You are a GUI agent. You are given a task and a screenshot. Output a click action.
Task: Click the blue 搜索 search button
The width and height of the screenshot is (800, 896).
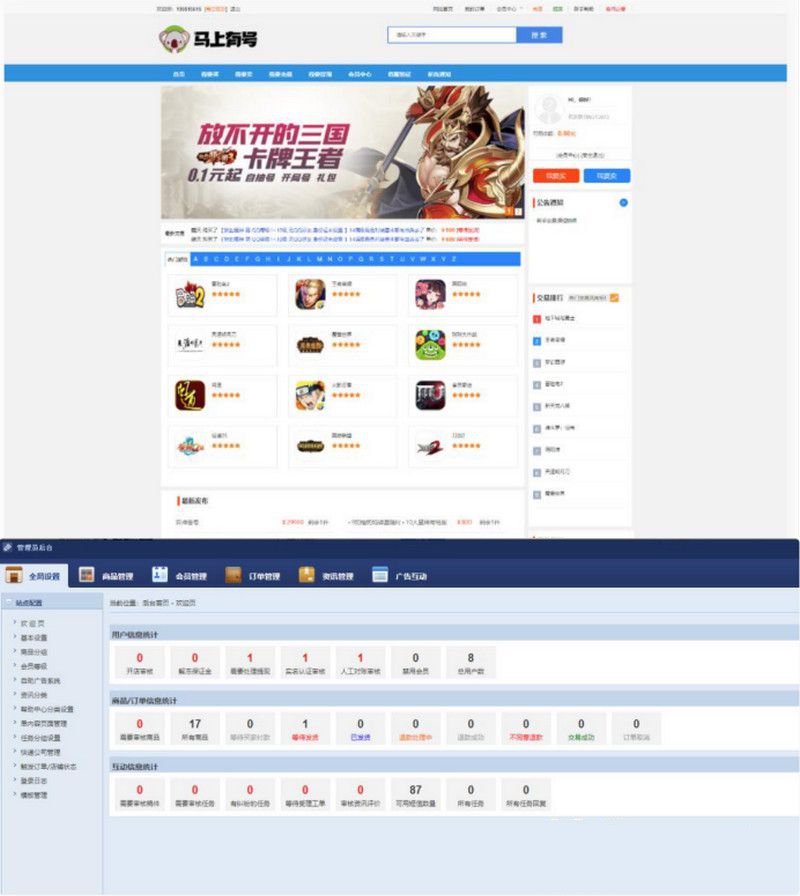click(538, 33)
